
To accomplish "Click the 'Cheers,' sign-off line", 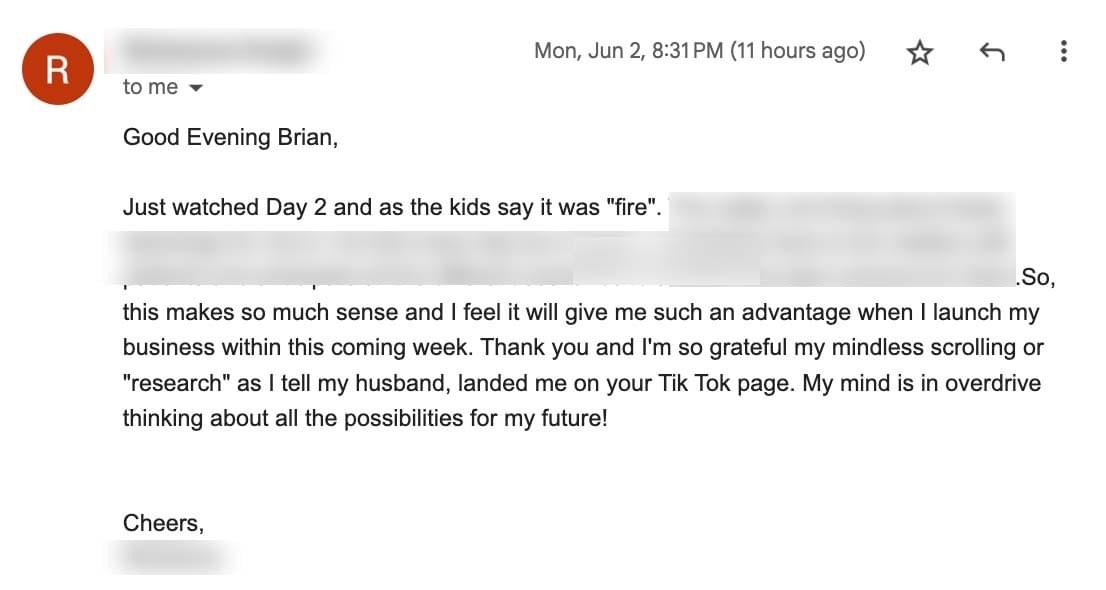I will pos(164,523).
